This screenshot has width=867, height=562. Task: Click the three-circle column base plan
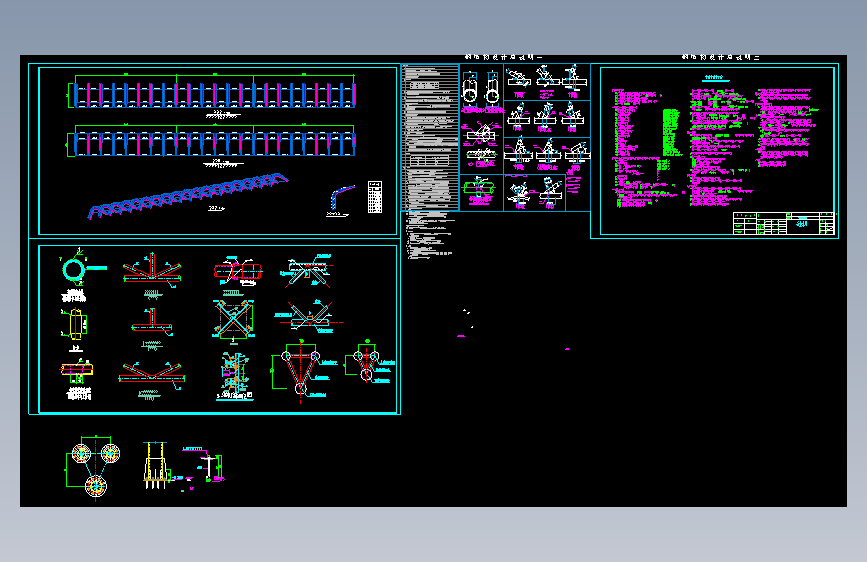(94, 468)
